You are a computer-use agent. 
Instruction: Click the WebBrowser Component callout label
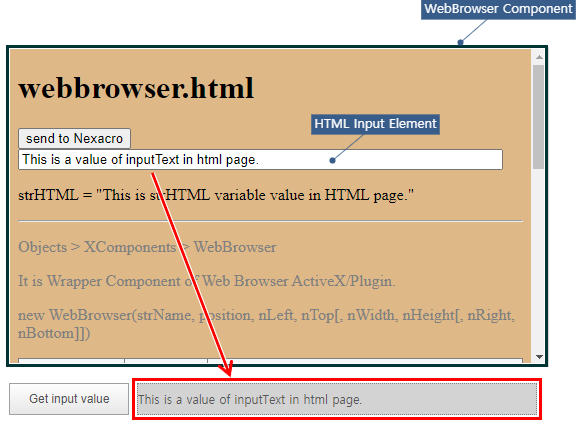[498, 9]
